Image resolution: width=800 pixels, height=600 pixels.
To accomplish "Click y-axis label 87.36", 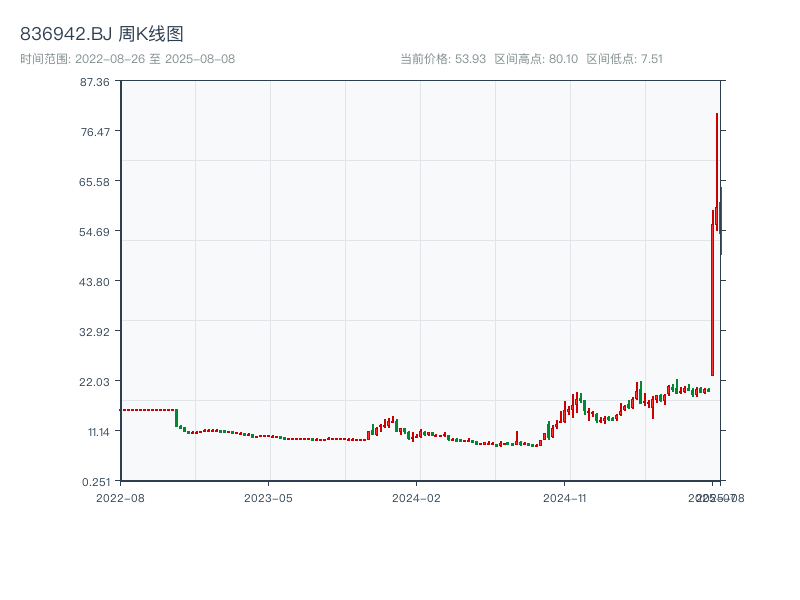I will [94, 82].
